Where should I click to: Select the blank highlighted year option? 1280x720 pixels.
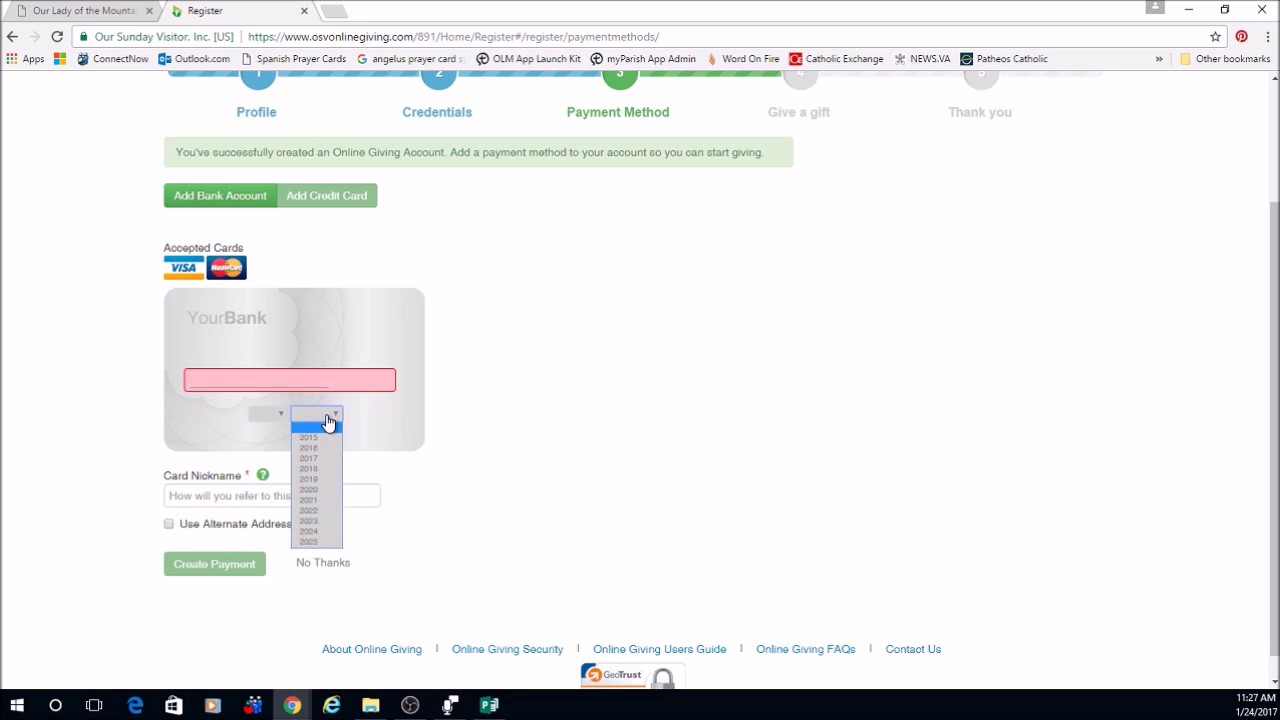coord(316,427)
